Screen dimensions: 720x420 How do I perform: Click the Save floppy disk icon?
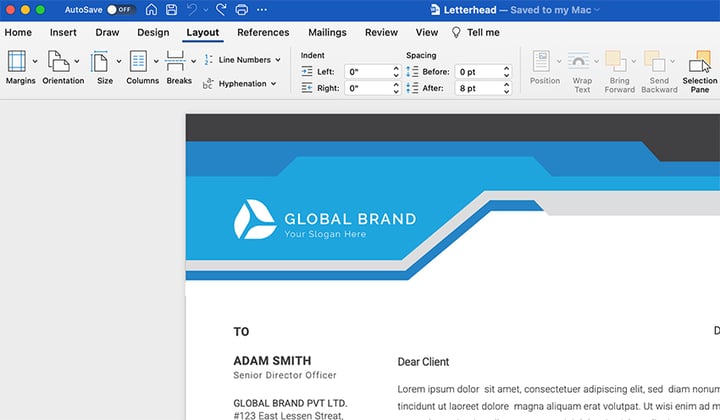[x=171, y=10]
